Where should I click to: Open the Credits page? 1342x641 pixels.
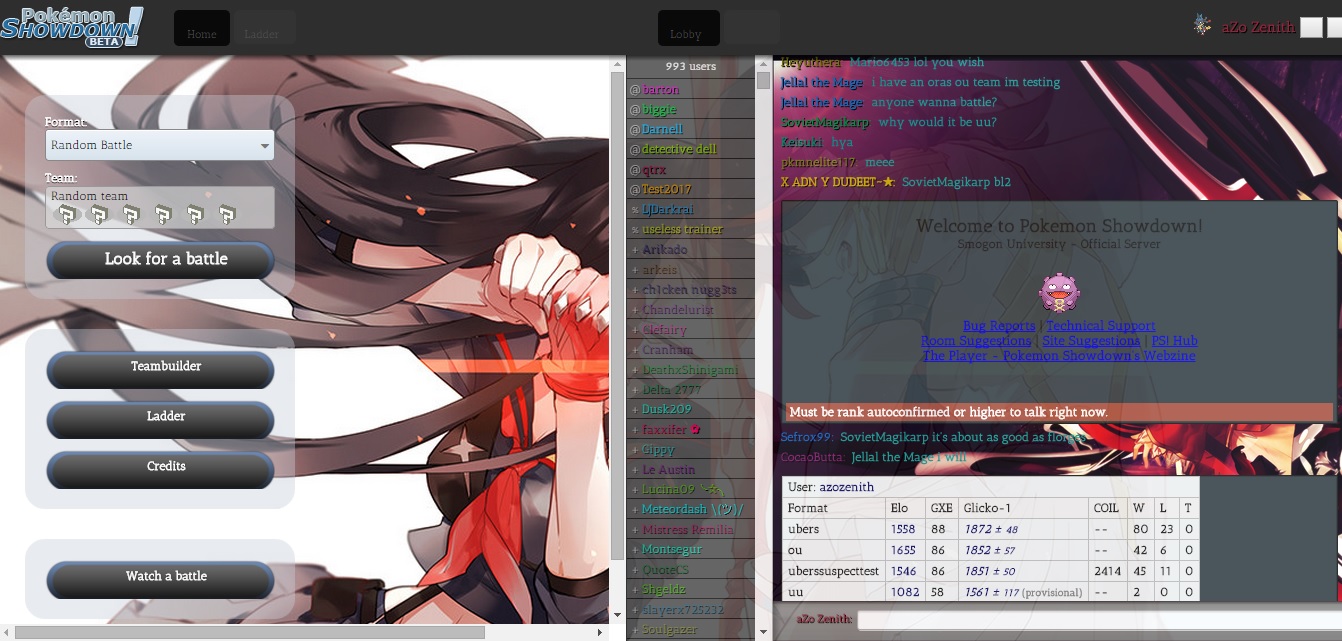click(160, 469)
